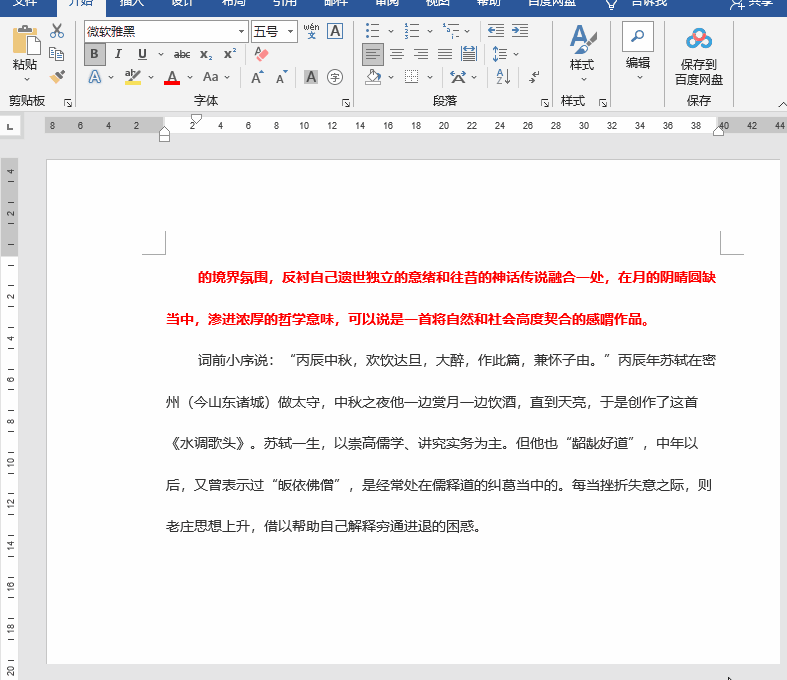Image resolution: width=787 pixels, height=680 pixels.
Task: Toggle character shading A icon
Action: pyautogui.click(x=311, y=77)
